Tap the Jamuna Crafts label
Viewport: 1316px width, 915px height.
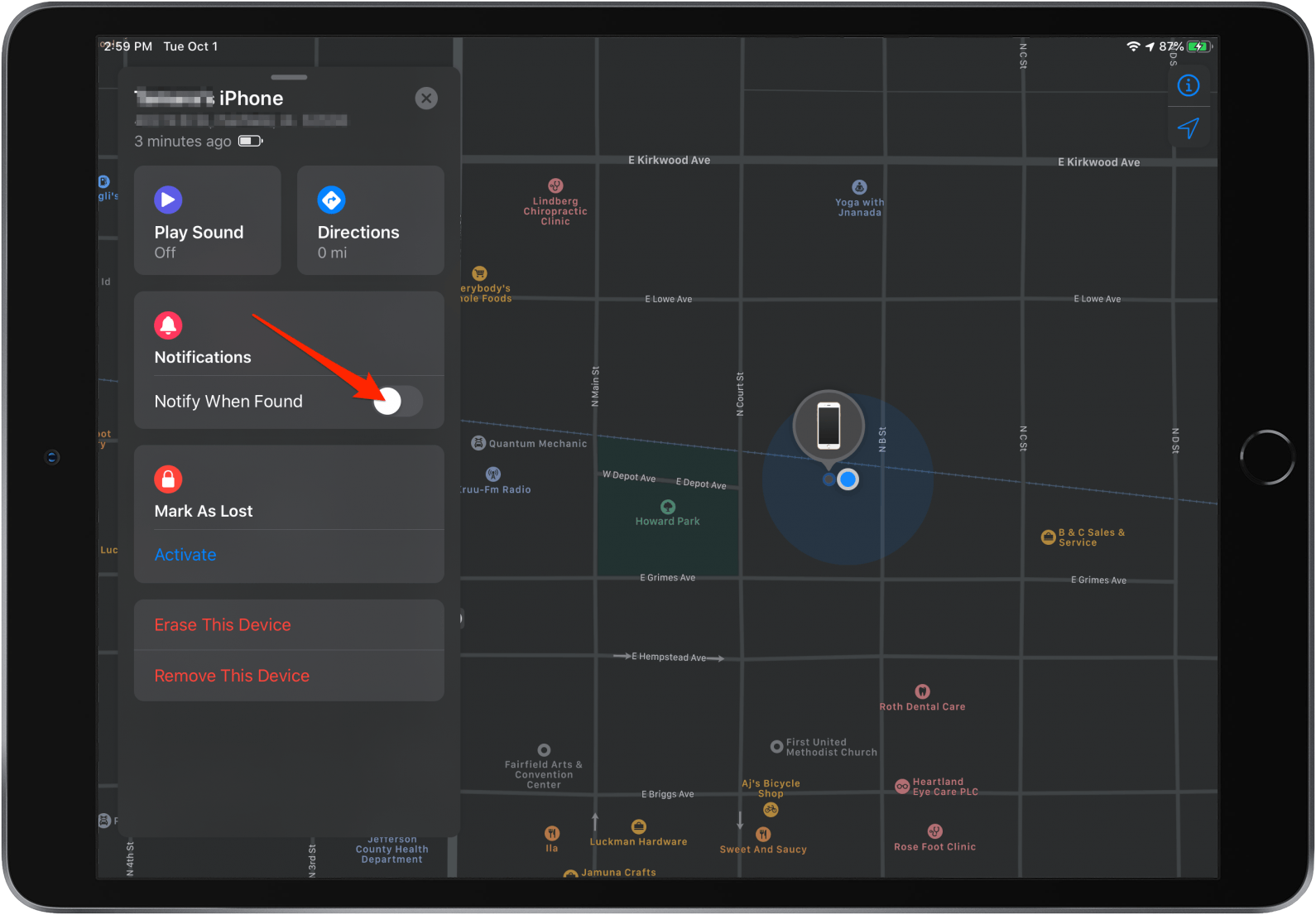click(618, 873)
